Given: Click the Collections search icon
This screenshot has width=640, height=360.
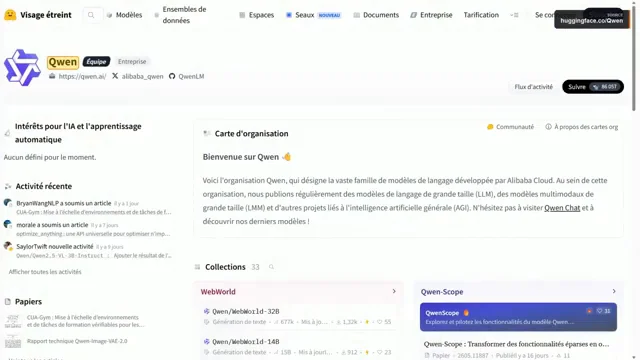Looking at the screenshot, I should tap(271, 267).
